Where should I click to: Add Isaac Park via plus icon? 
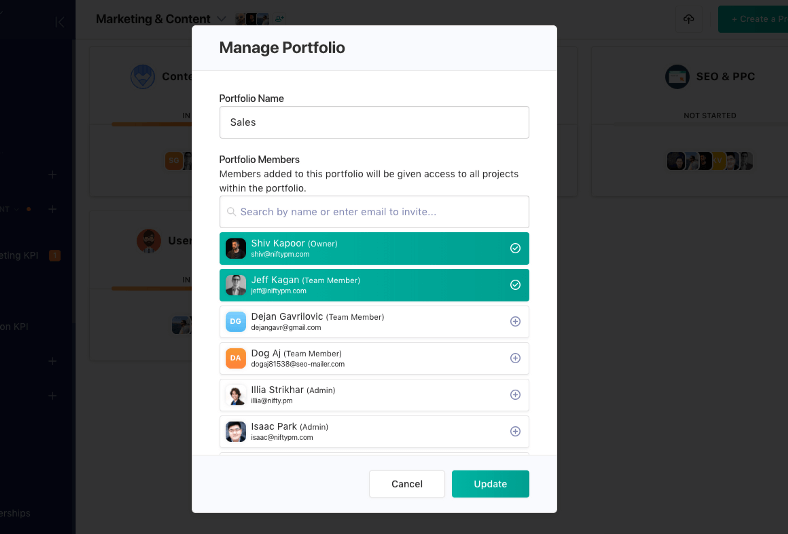coord(515,432)
